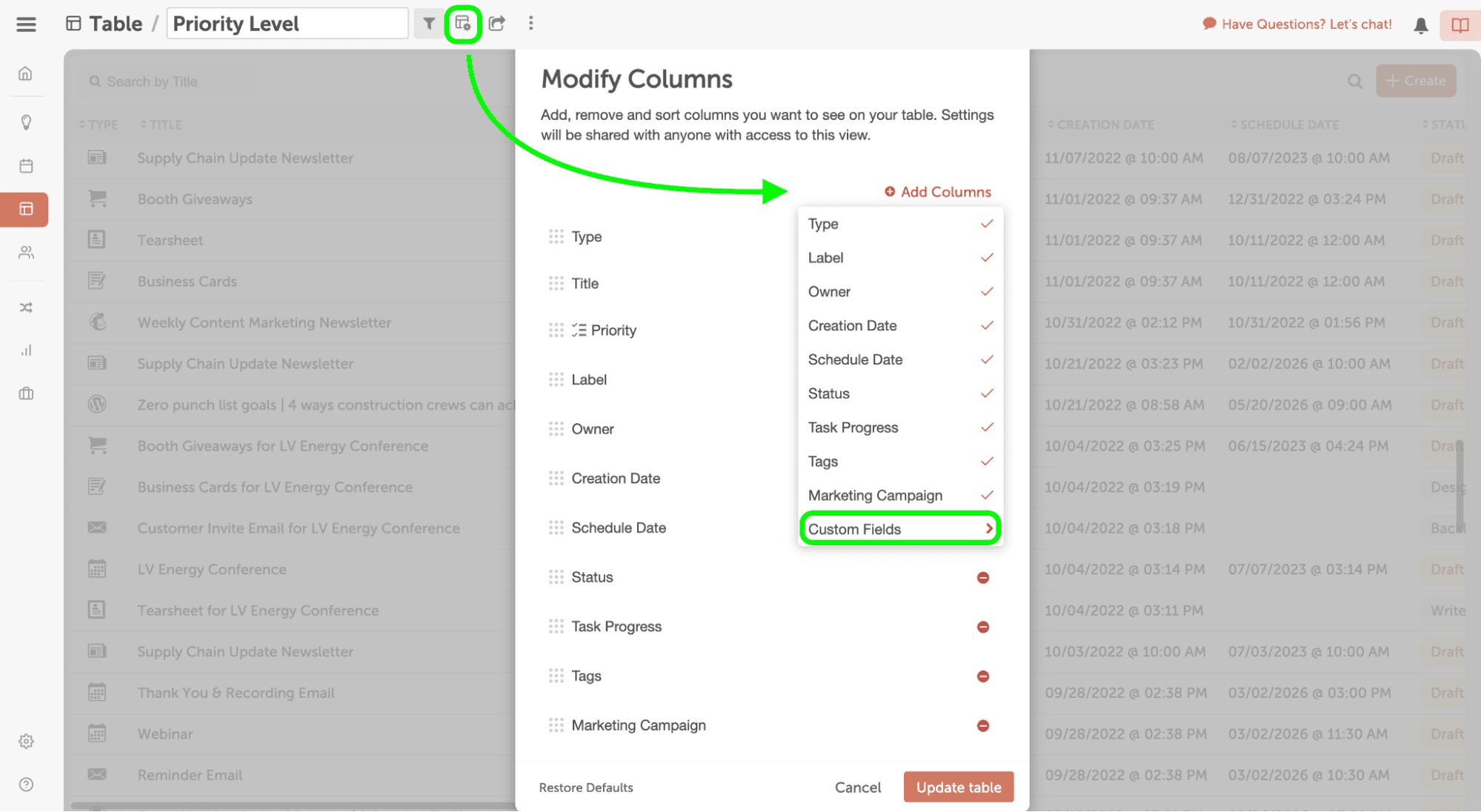Open analytics bar chart sidebar icon
Viewport: 1481px width, 812px height.
26,350
